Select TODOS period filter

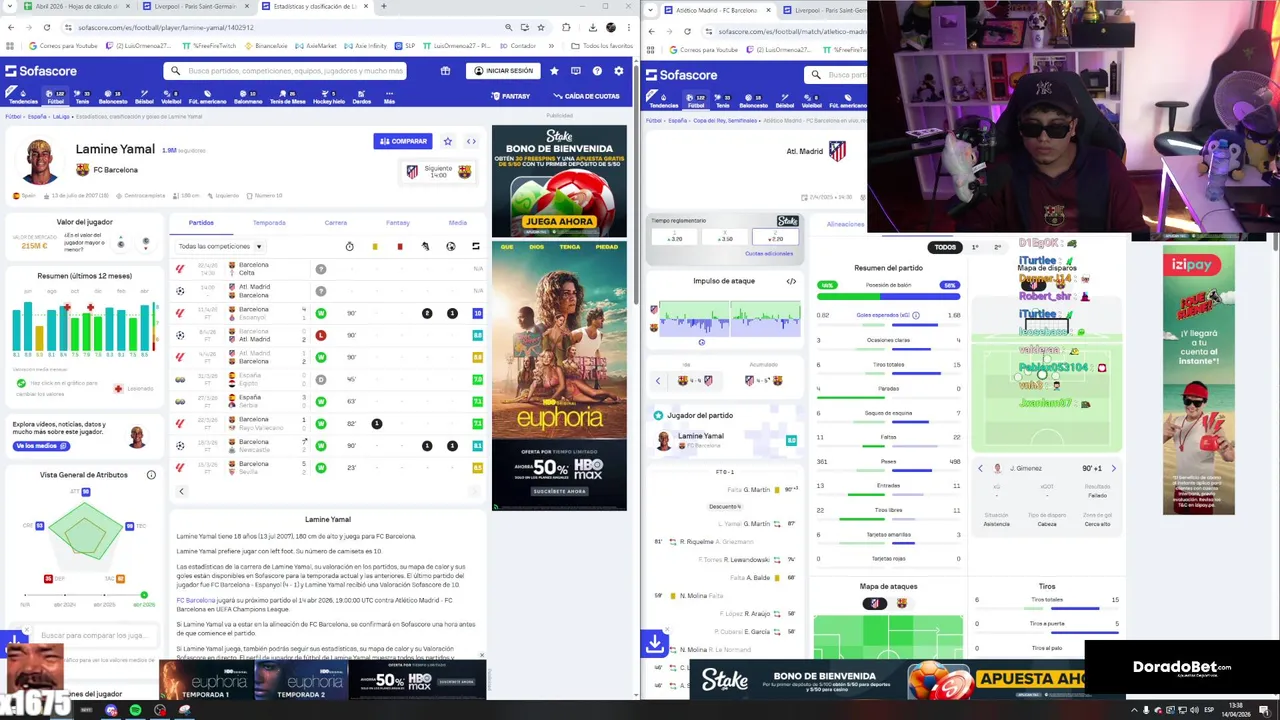[x=945, y=247]
